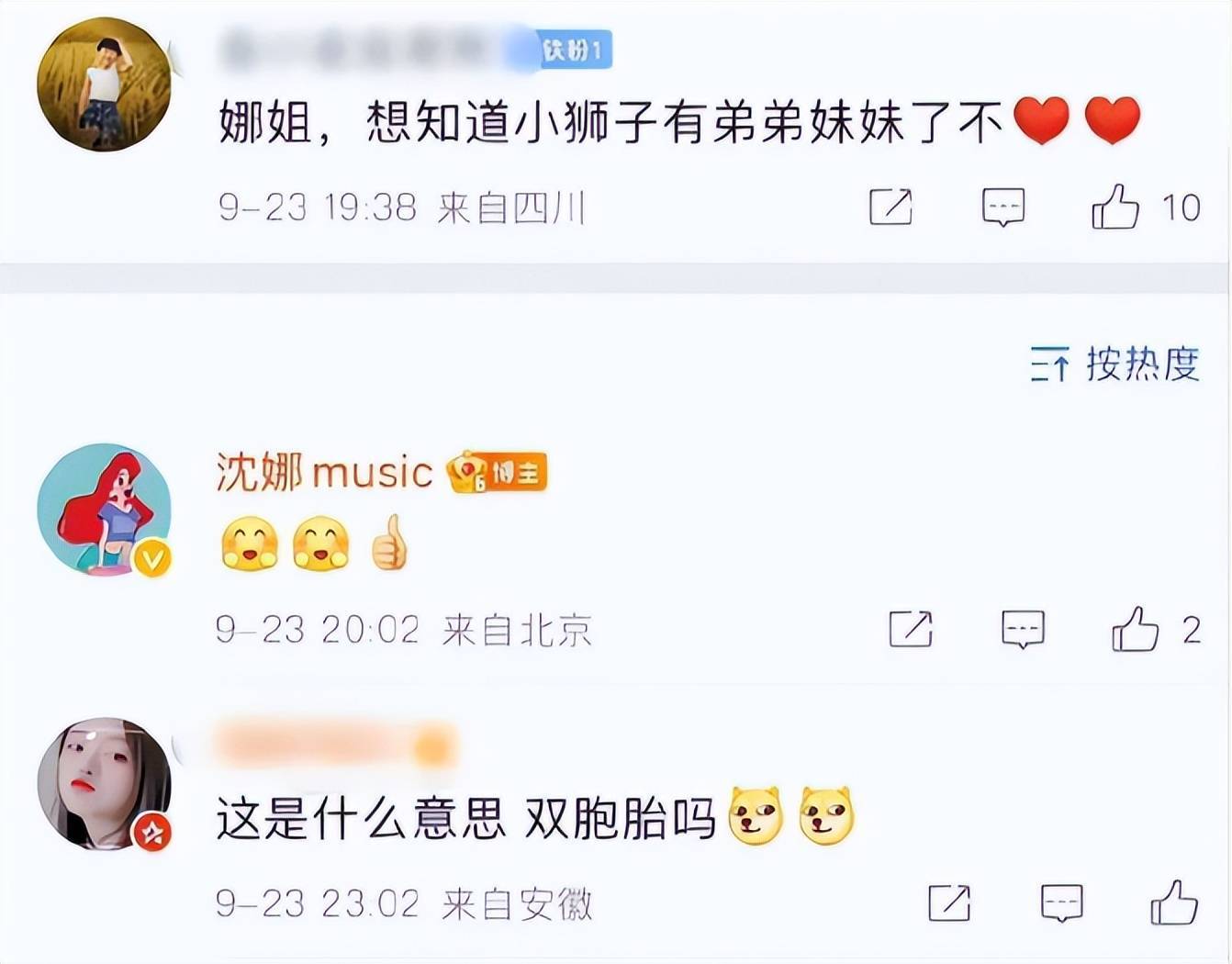
Task: Click the orange 博主 blogger badge
Action: click(498, 473)
